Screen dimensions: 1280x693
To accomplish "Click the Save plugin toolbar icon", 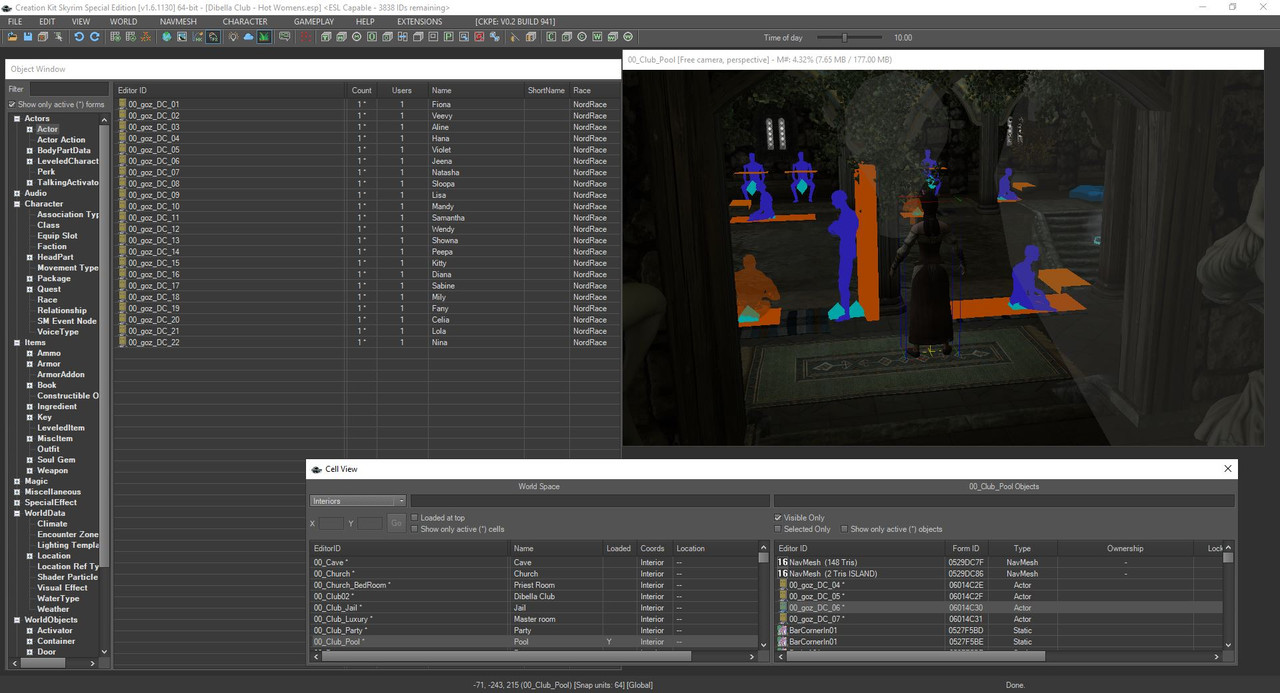I will coord(28,37).
